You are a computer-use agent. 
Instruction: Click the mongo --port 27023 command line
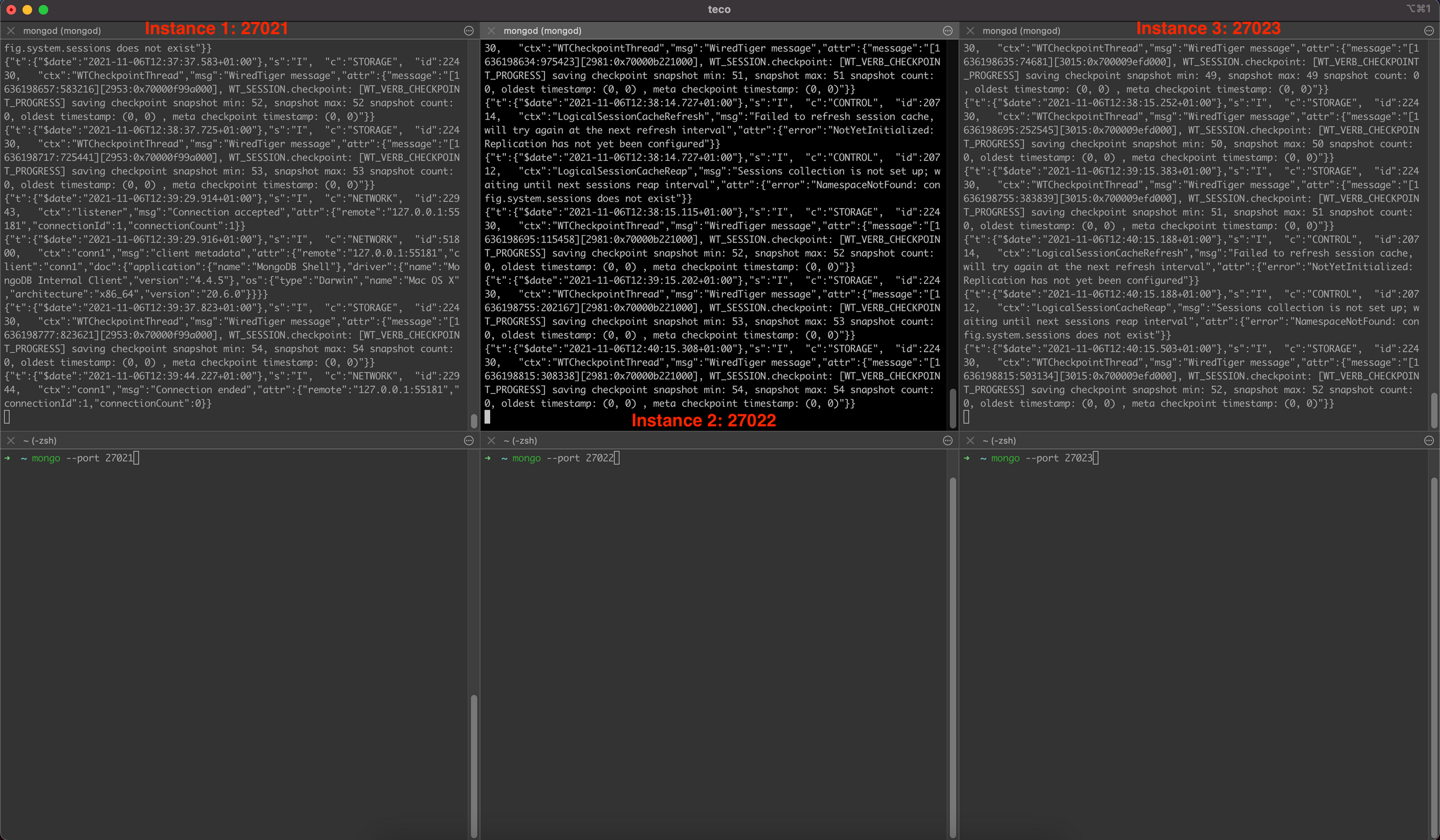click(1042, 458)
